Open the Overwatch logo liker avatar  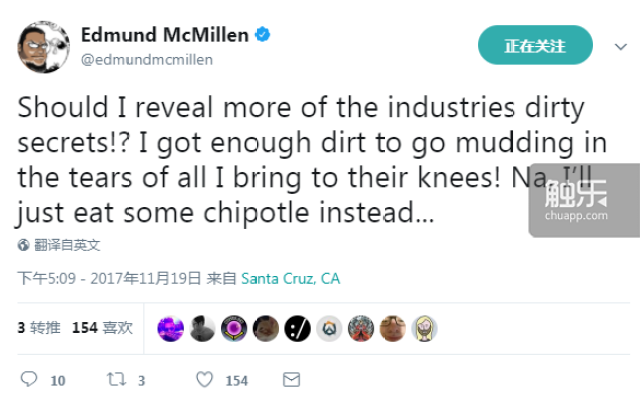click(x=328, y=327)
